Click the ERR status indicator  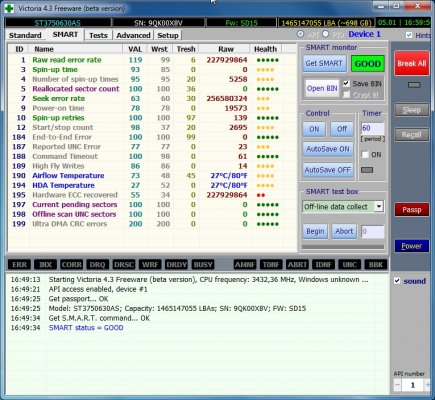19,264
